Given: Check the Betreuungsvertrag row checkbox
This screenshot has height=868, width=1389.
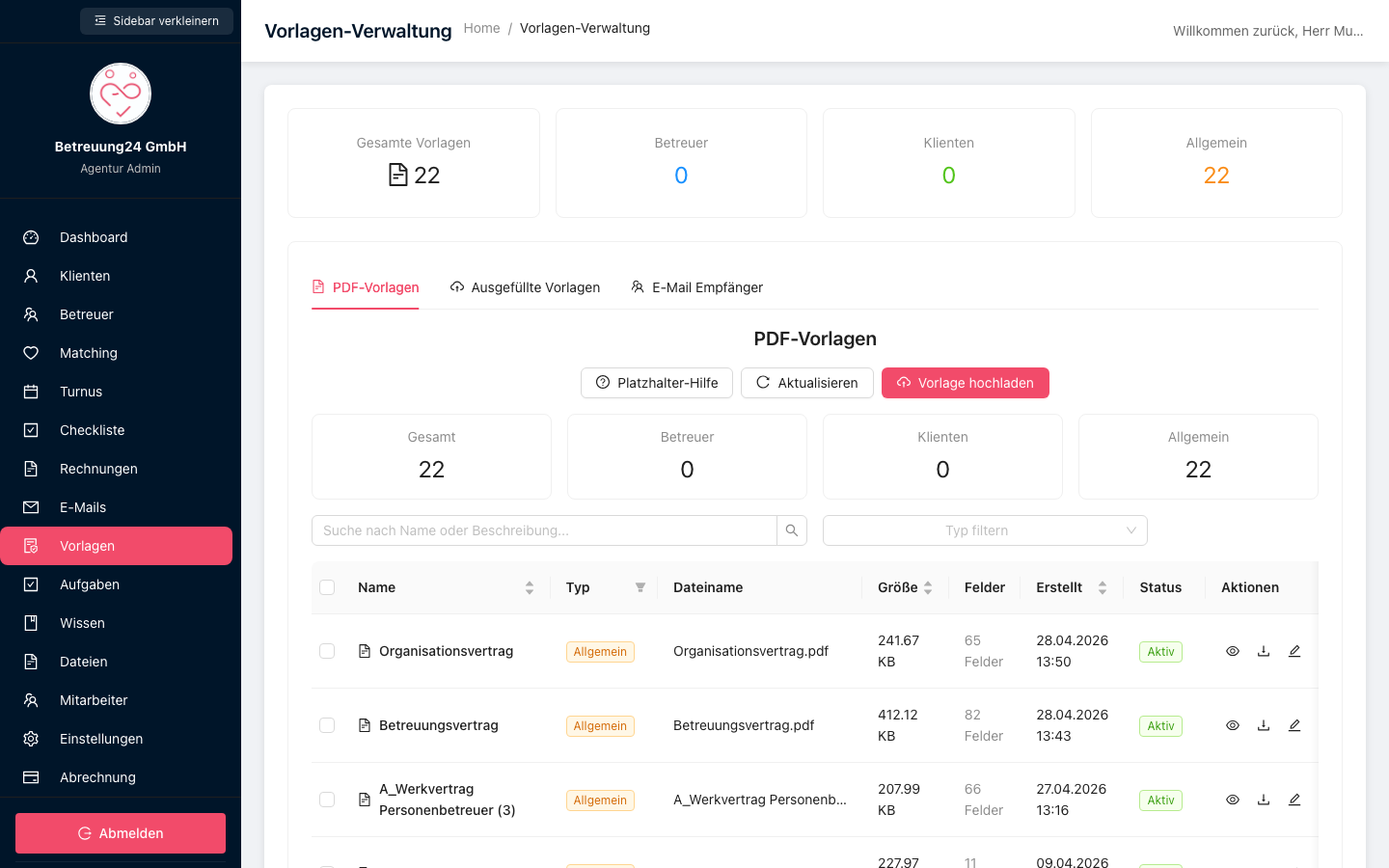Looking at the screenshot, I should tap(327, 725).
